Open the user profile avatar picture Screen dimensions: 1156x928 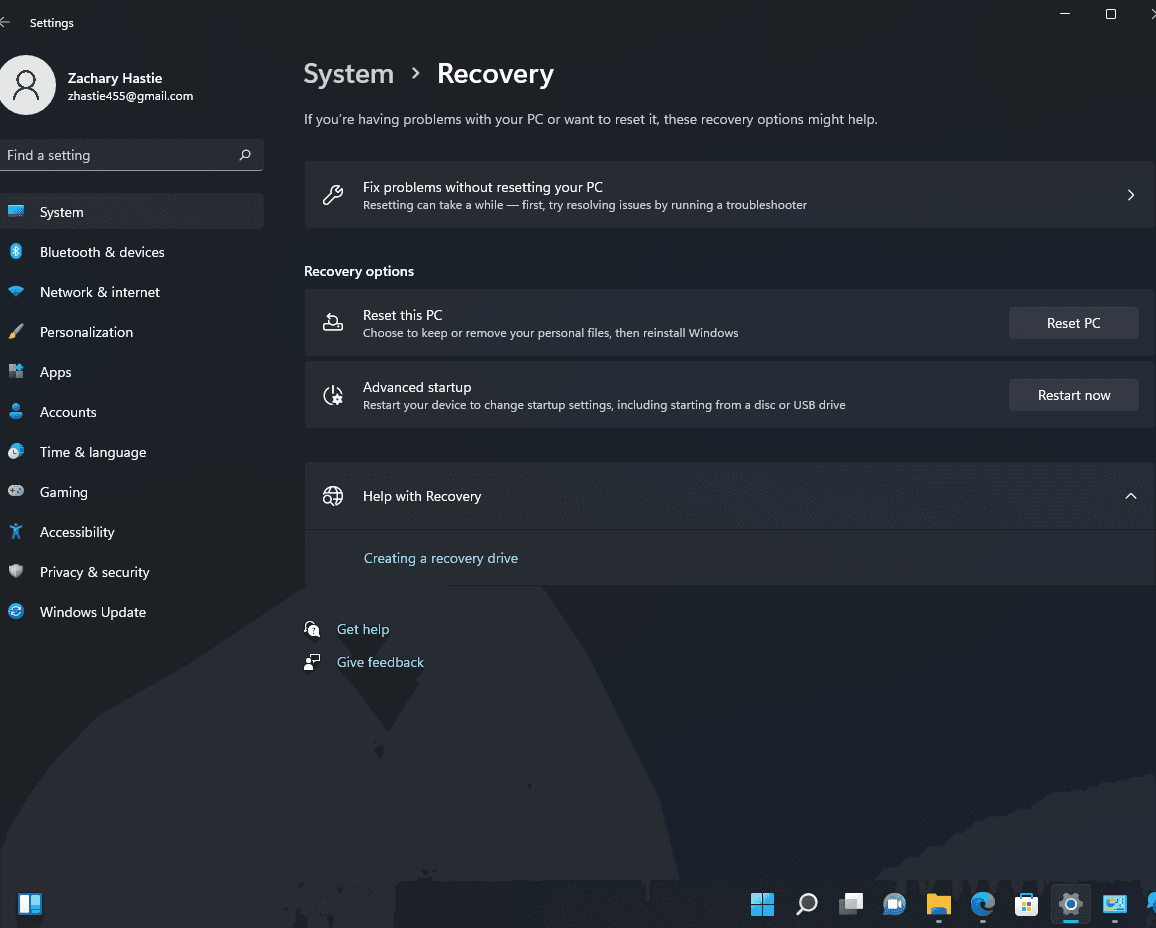(x=27, y=86)
